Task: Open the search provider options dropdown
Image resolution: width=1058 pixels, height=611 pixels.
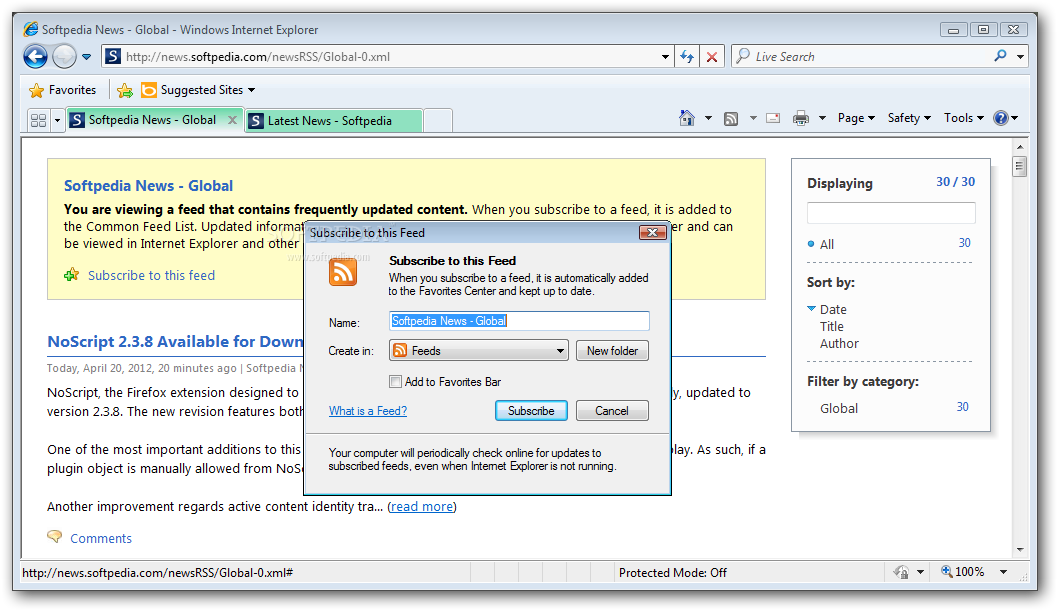Action: click(1020, 57)
